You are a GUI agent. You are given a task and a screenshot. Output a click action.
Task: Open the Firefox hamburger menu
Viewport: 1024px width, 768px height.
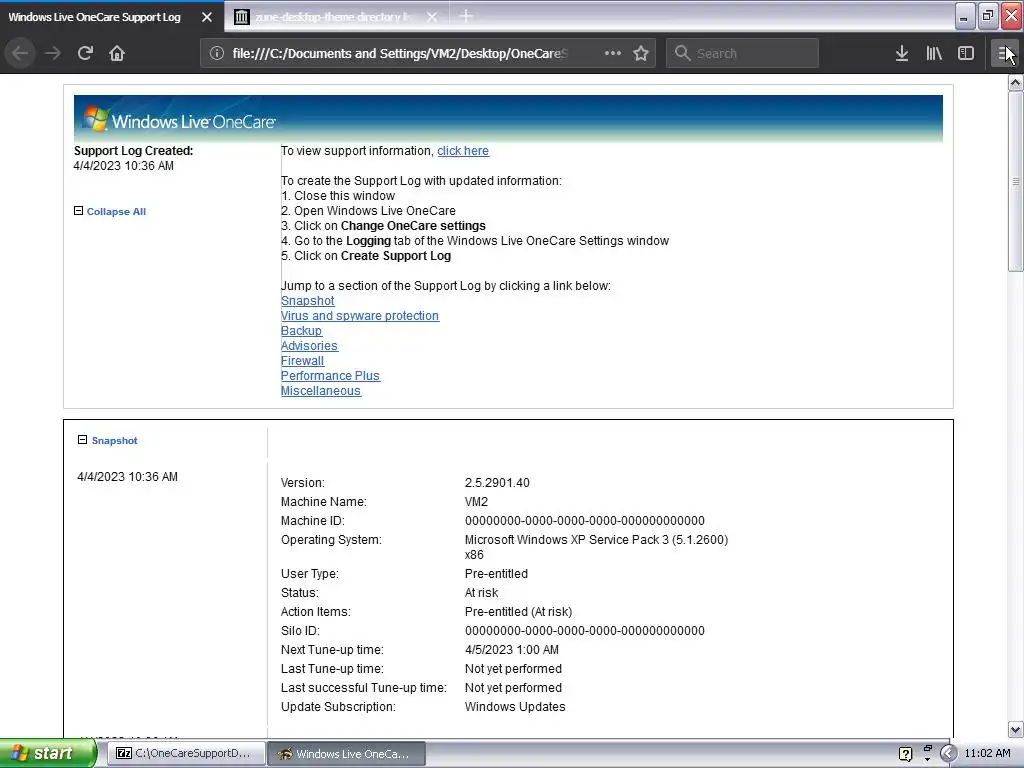point(1004,53)
